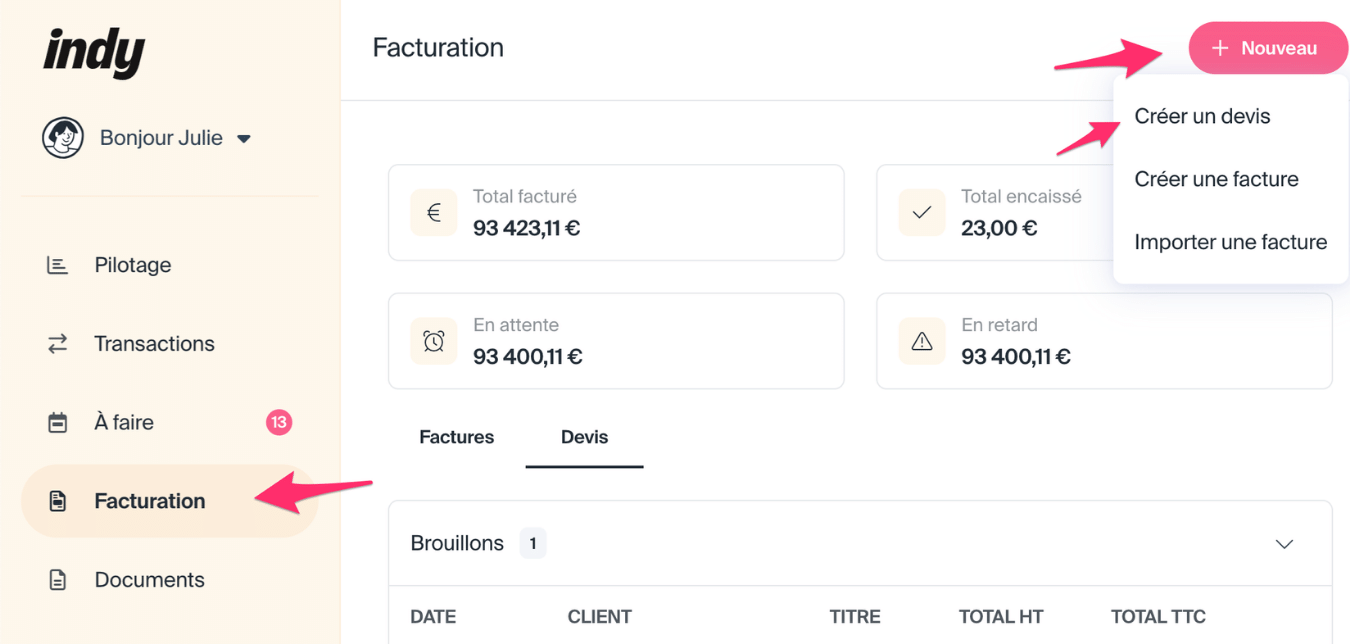The height and width of the screenshot is (644, 1350).
Task: Choose Créer un devis
Action: pyautogui.click(x=1202, y=116)
